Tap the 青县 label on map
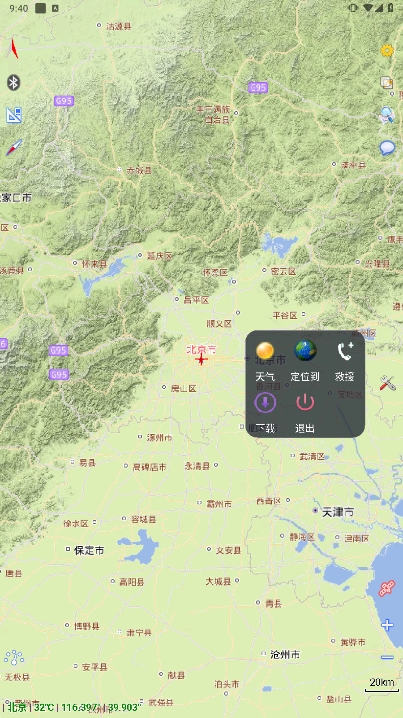403x718 pixels. point(273,604)
